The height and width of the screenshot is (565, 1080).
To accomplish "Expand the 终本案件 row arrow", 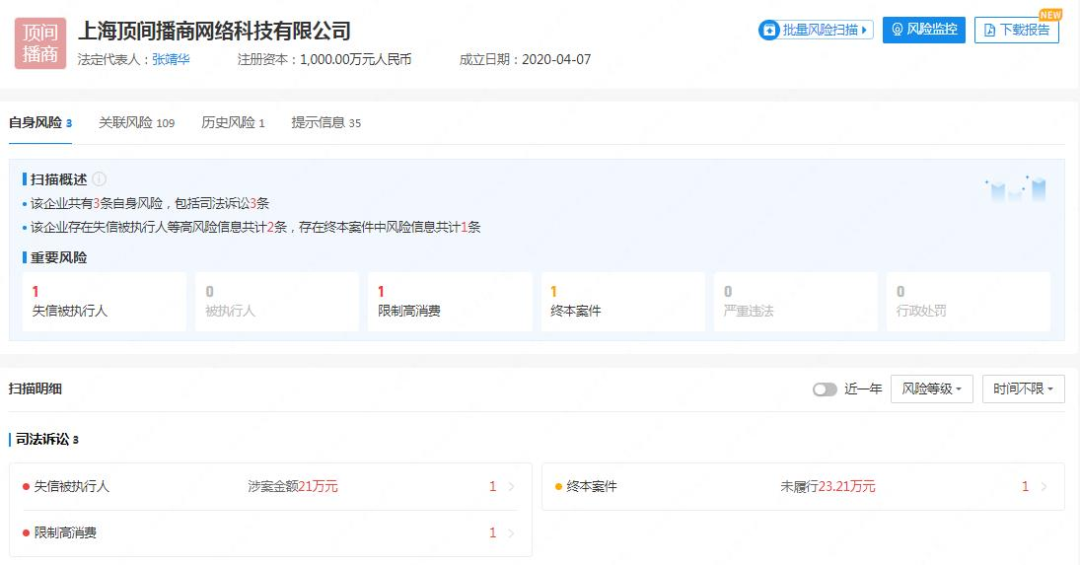I will 1044,487.
